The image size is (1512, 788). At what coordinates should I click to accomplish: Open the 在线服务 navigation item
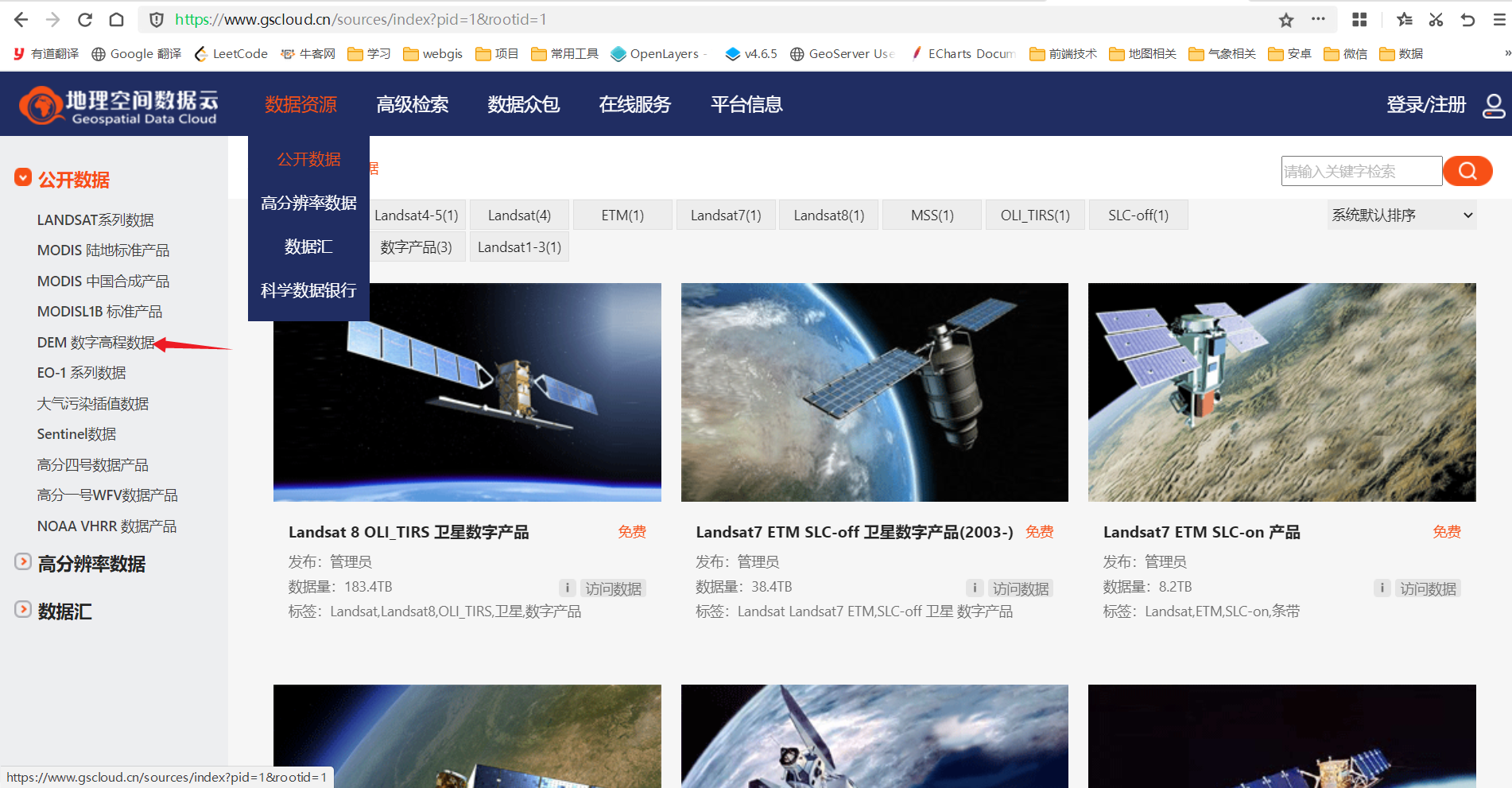[x=634, y=104]
